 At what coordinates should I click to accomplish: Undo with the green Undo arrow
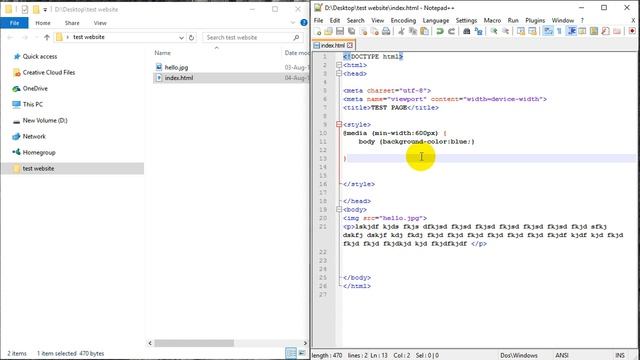[440, 31]
